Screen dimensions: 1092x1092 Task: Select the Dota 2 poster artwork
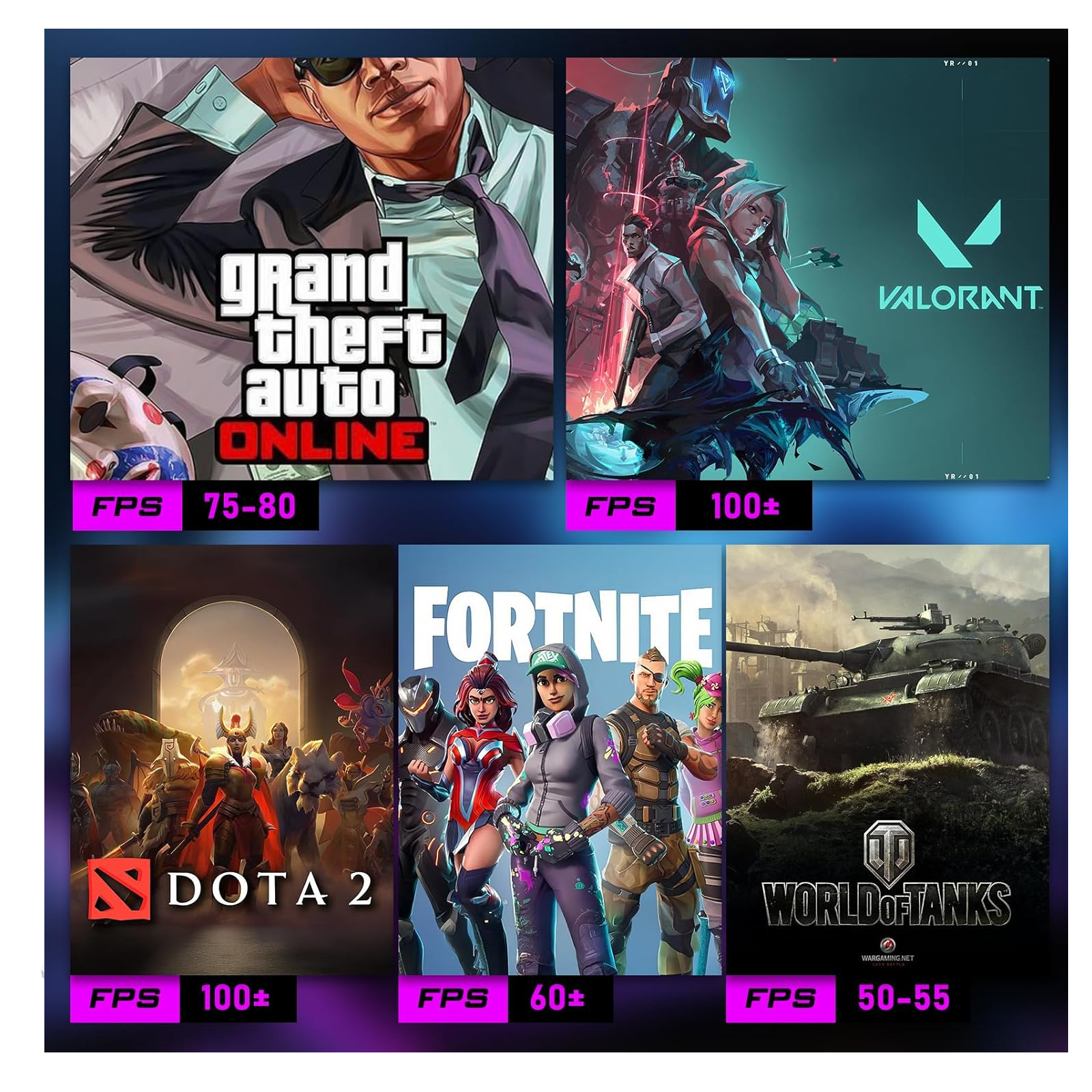coord(233,759)
